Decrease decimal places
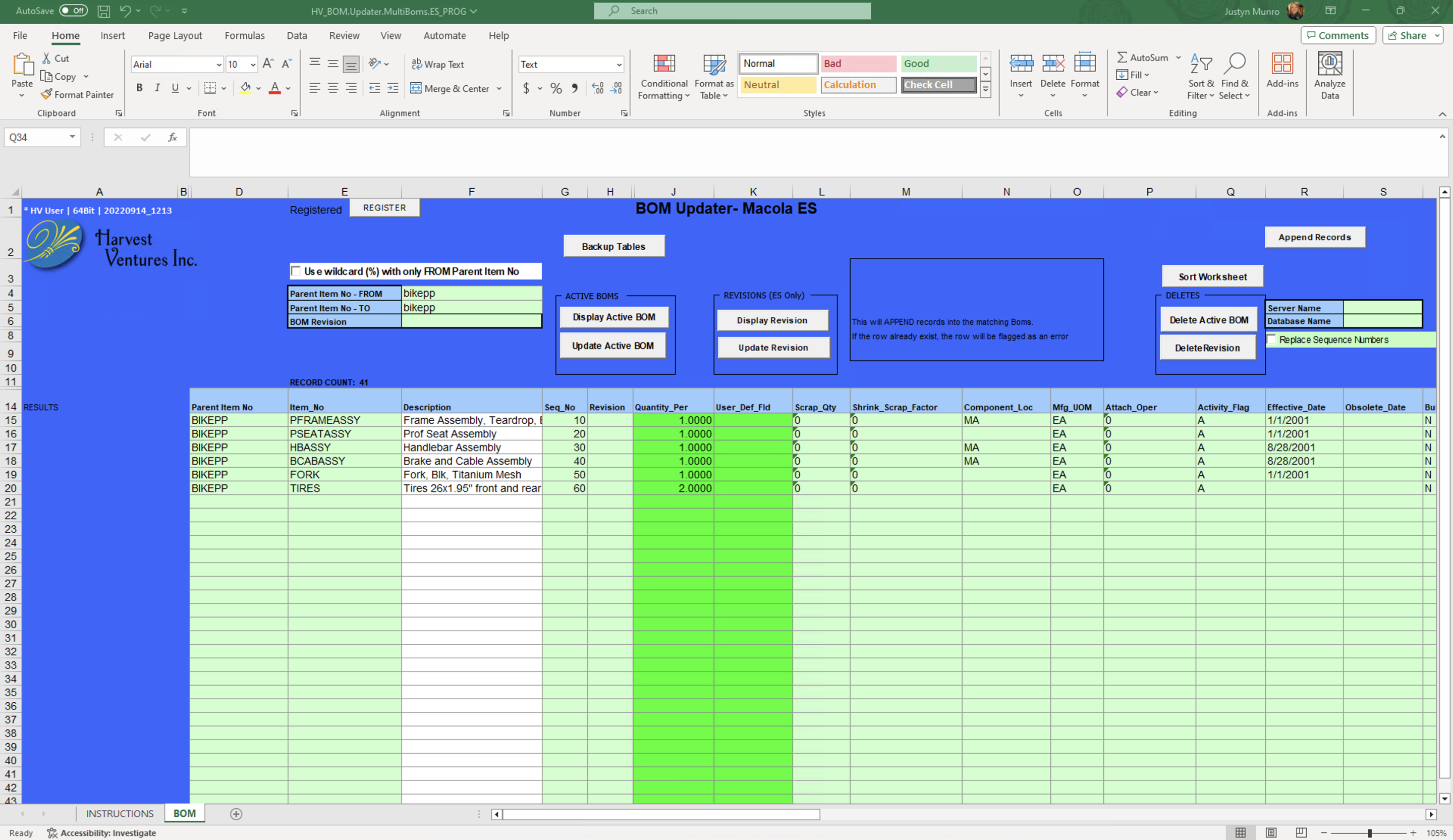Viewport: 1453px width, 840px height. point(617,88)
